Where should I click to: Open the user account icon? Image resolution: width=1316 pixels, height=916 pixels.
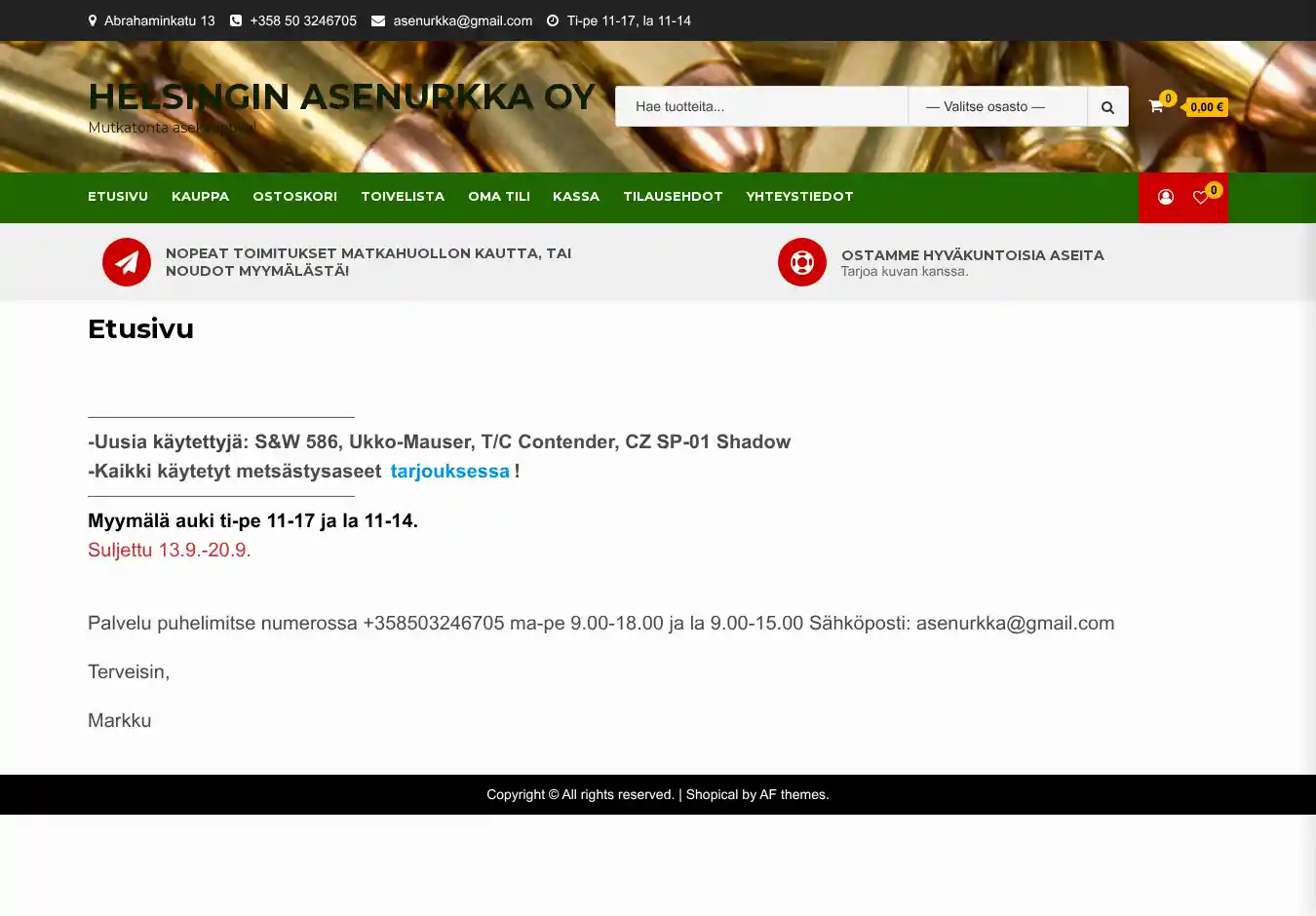click(x=1165, y=197)
